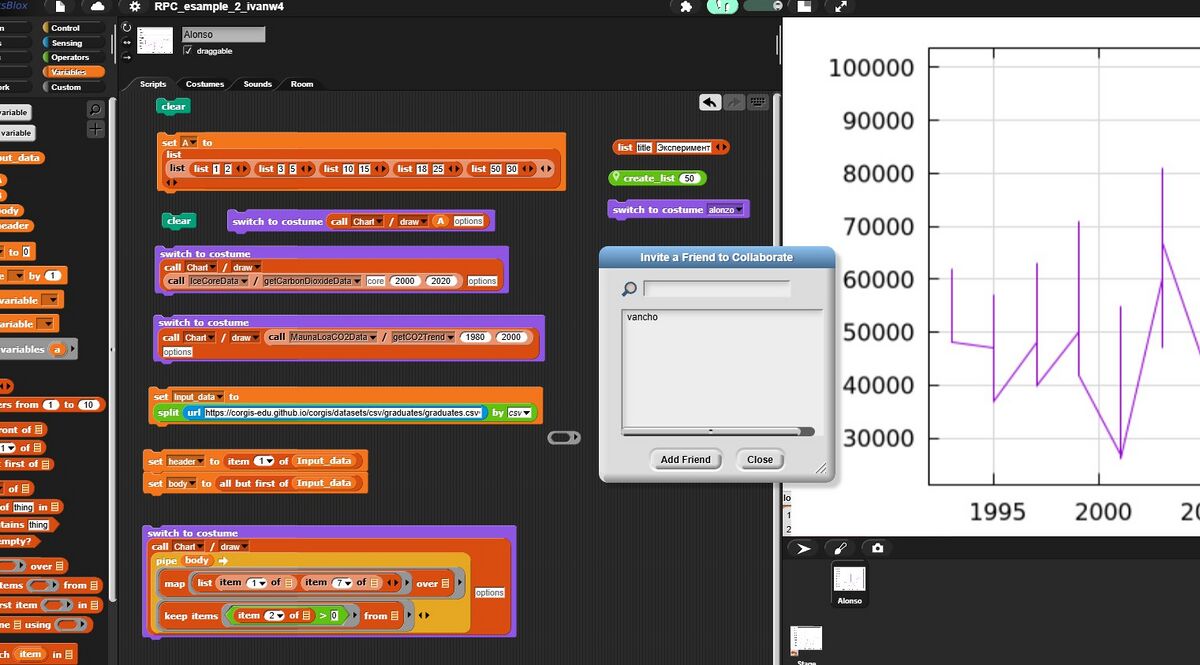Click the paintbrush new sprite icon

840,548
